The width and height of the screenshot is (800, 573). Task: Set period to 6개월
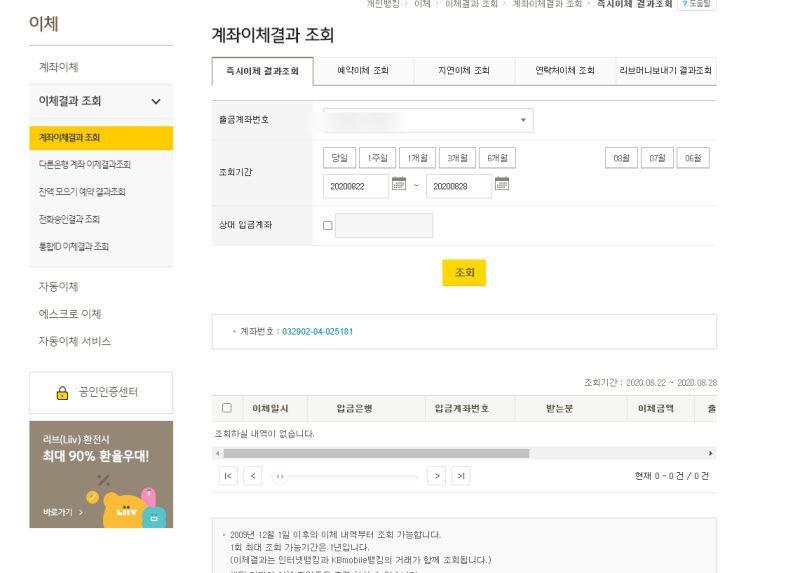[497, 158]
